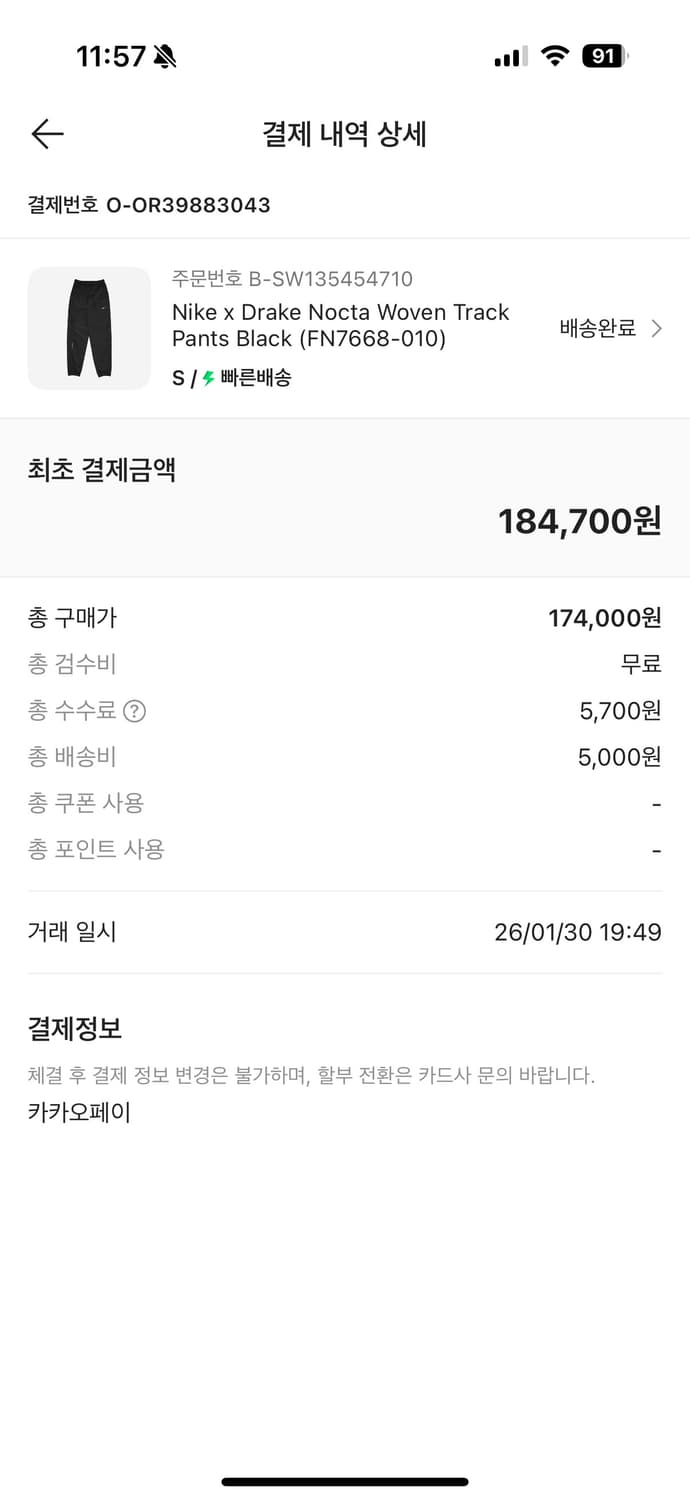Tap the bottom home indicator bar

point(345,1483)
